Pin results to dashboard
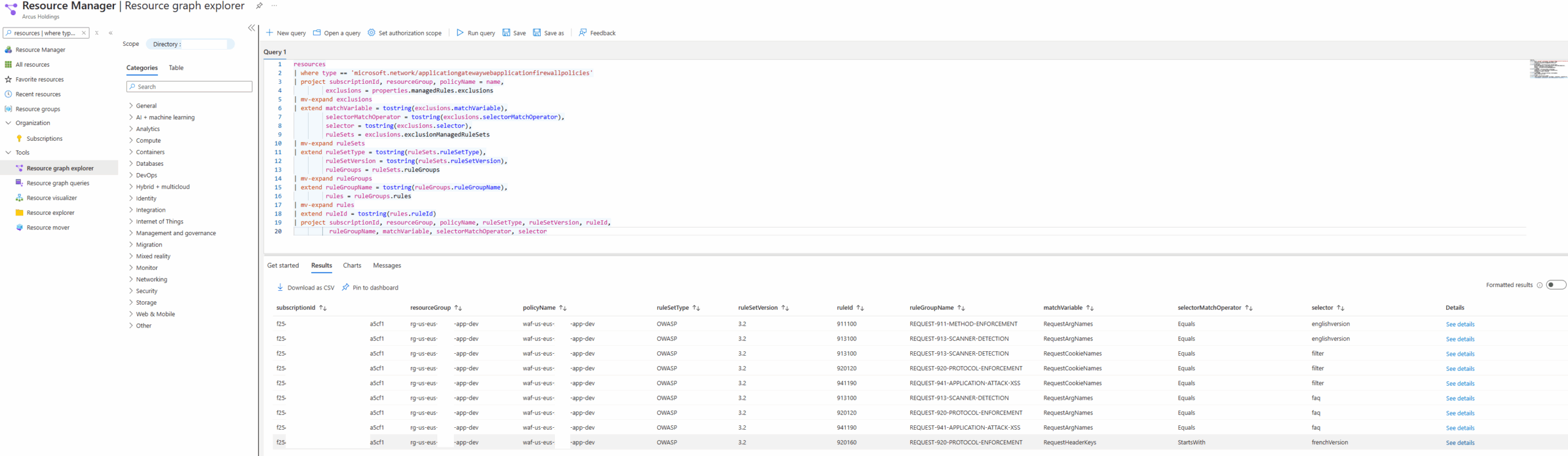 [x=370, y=288]
